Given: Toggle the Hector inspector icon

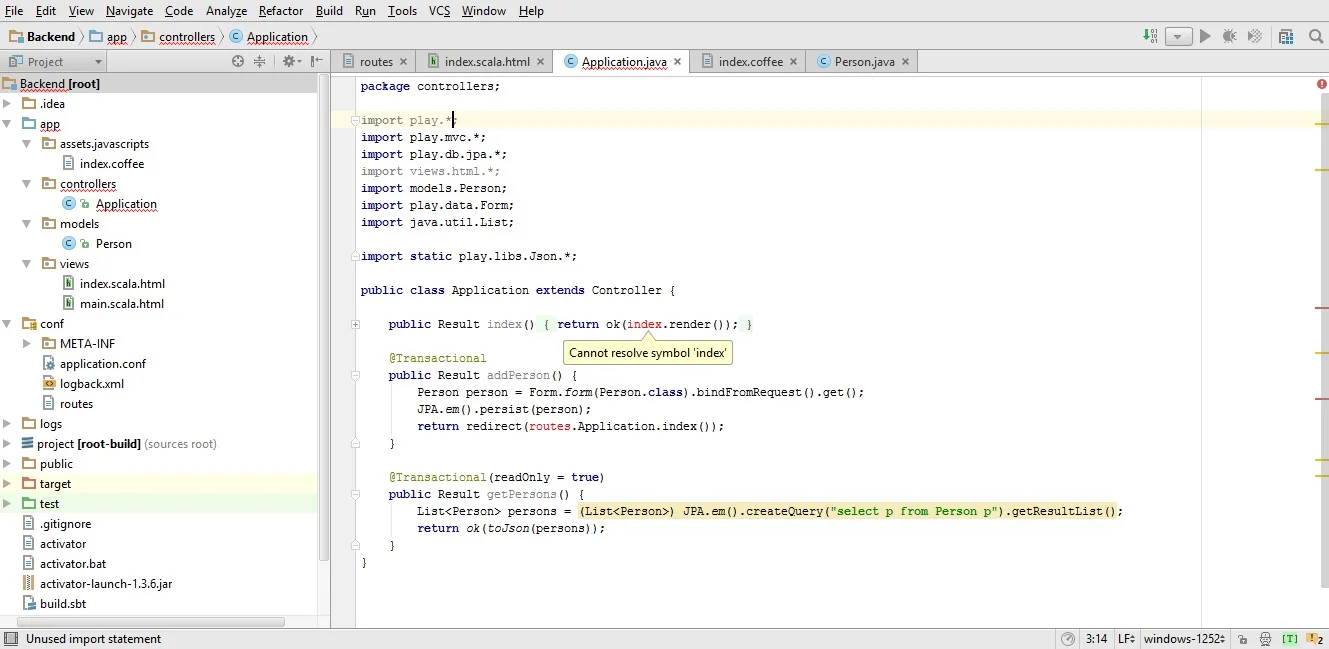Looking at the screenshot, I should 1265,639.
